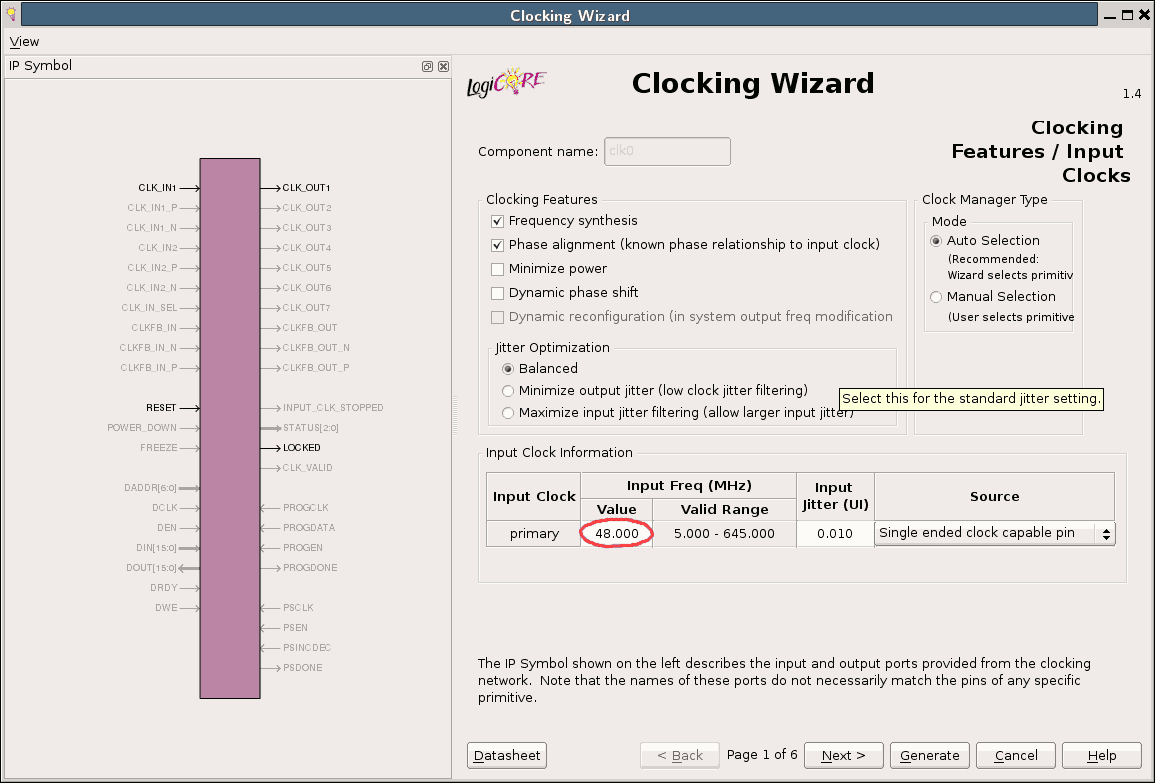The height and width of the screenshot is (783, 1155).
Task: Click the lightbulb window icon
Action: (x=10, y=14)
